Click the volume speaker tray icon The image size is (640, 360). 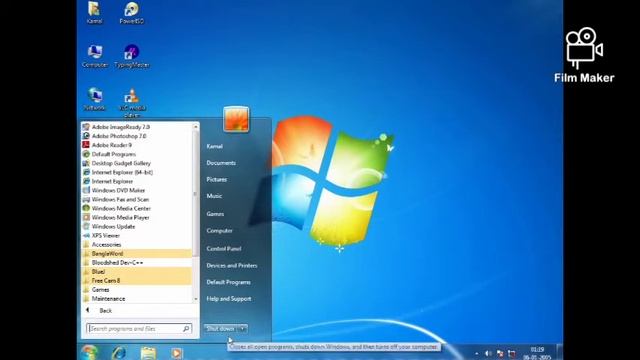pyautogui.click(x=488, y=353)
